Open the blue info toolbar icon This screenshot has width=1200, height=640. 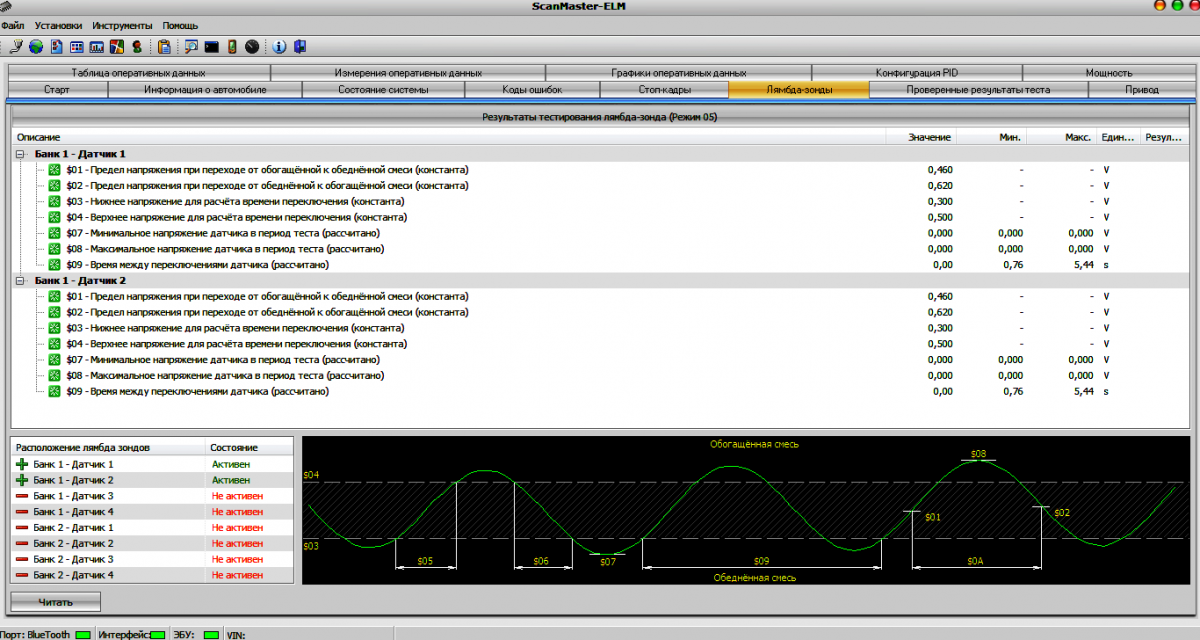pyautogui.click(x=279, y=46)
